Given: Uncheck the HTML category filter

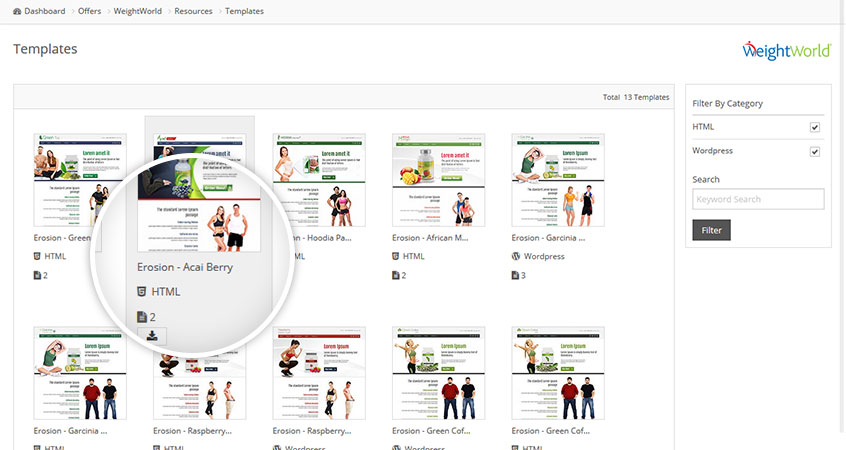Looking at the screenshot, I should pyautogui.click(x=815, y=127).
